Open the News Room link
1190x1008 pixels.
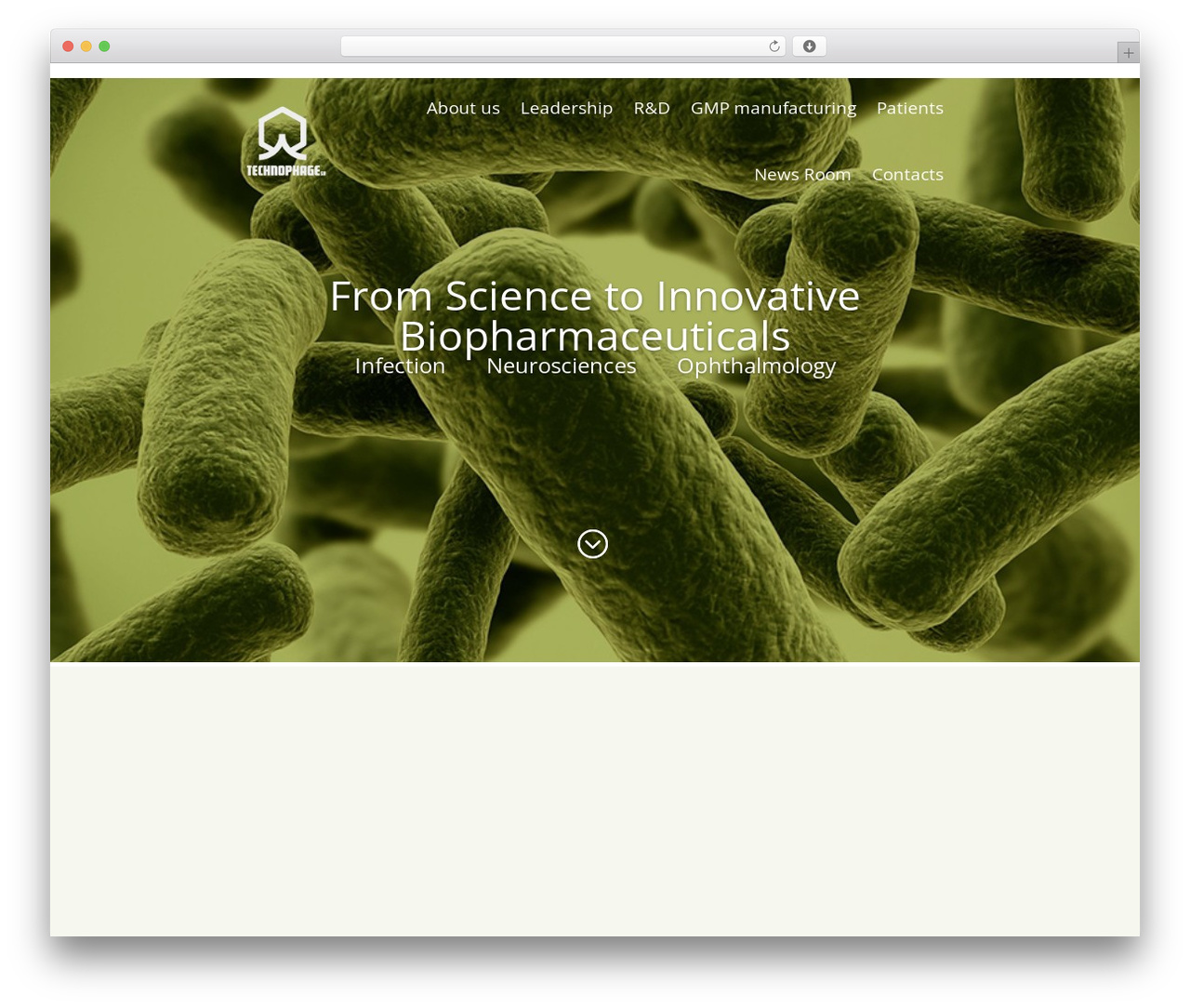802,175
